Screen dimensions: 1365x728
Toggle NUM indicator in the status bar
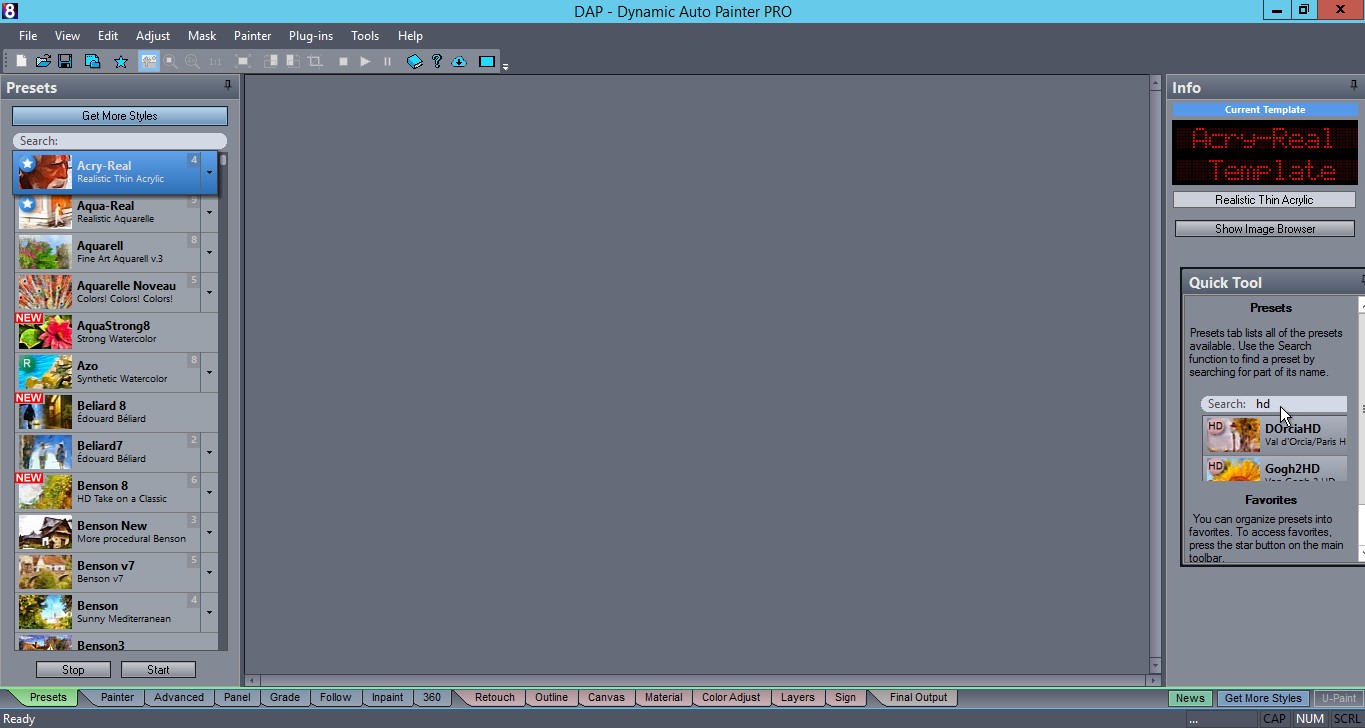coord(1309,718)
